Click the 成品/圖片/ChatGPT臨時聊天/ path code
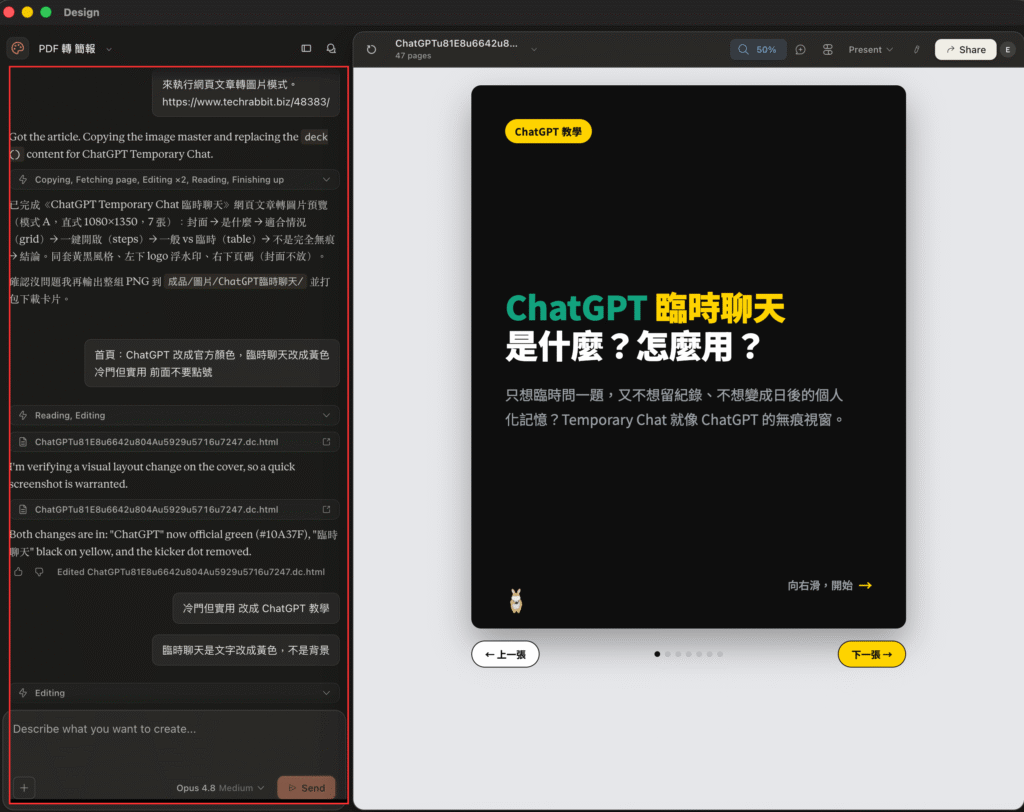 235,282
